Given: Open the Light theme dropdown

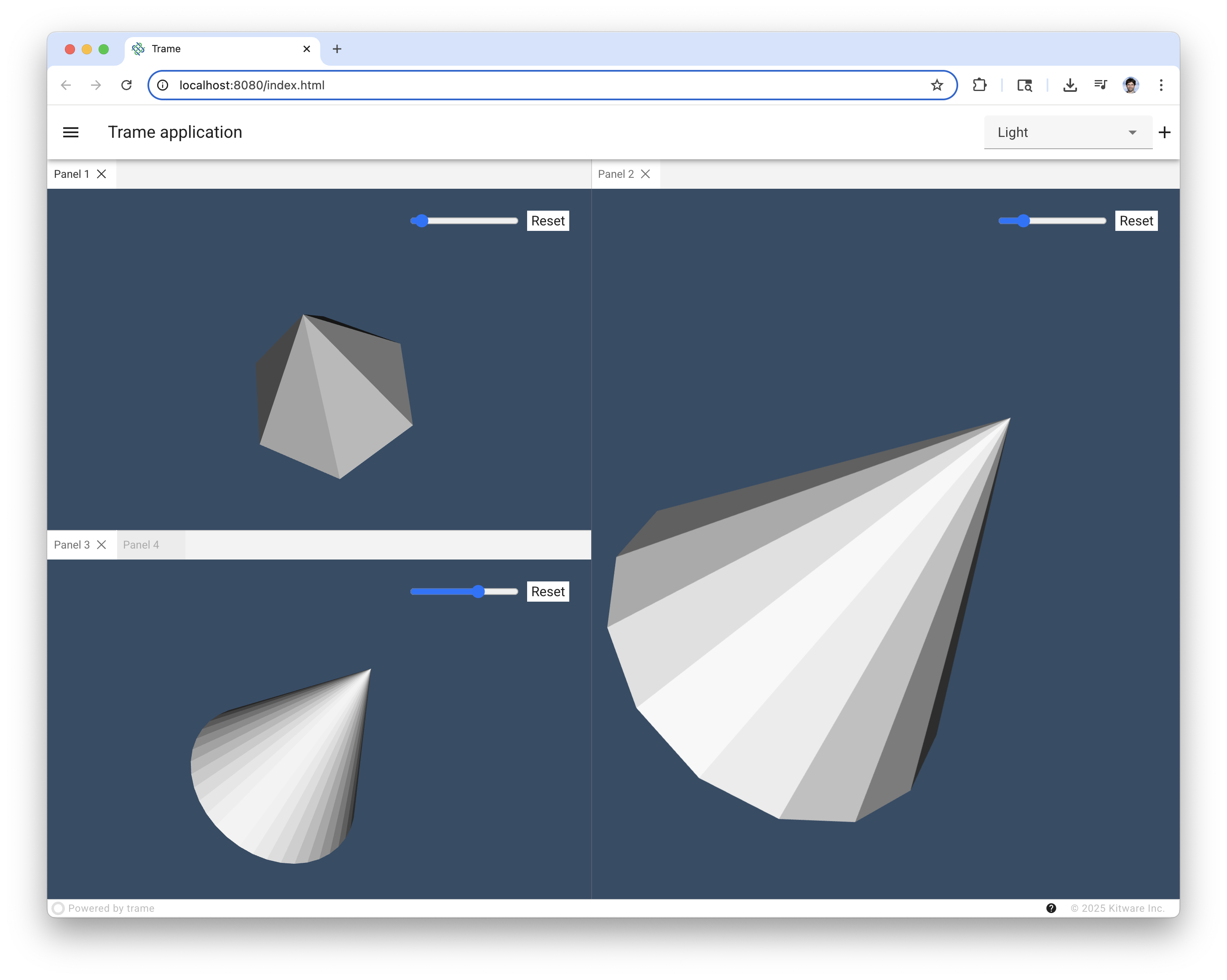Looking at the screenshot, I should click(1067, 132).
